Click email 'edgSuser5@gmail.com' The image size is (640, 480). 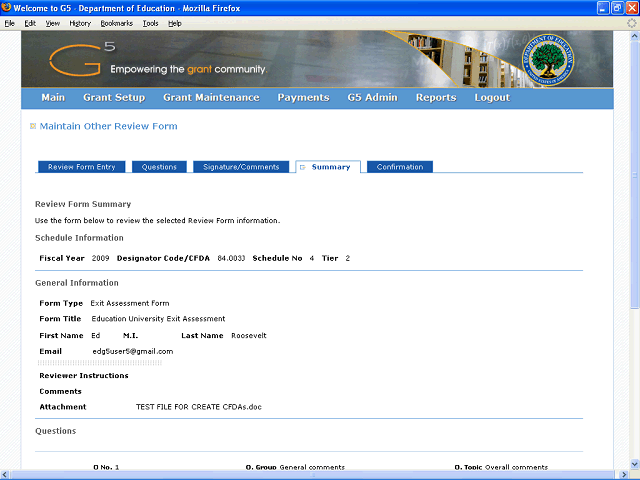click(x=133, y=351)
